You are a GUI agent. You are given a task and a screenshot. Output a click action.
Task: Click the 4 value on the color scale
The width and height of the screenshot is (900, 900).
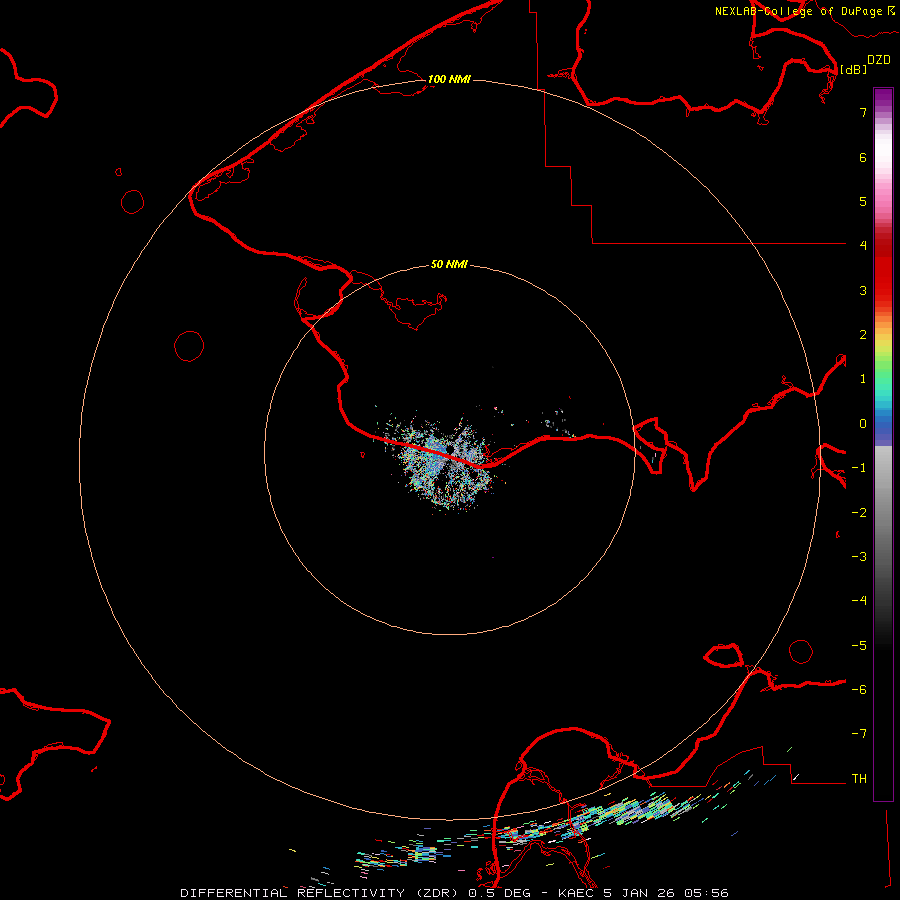(863, 245)
